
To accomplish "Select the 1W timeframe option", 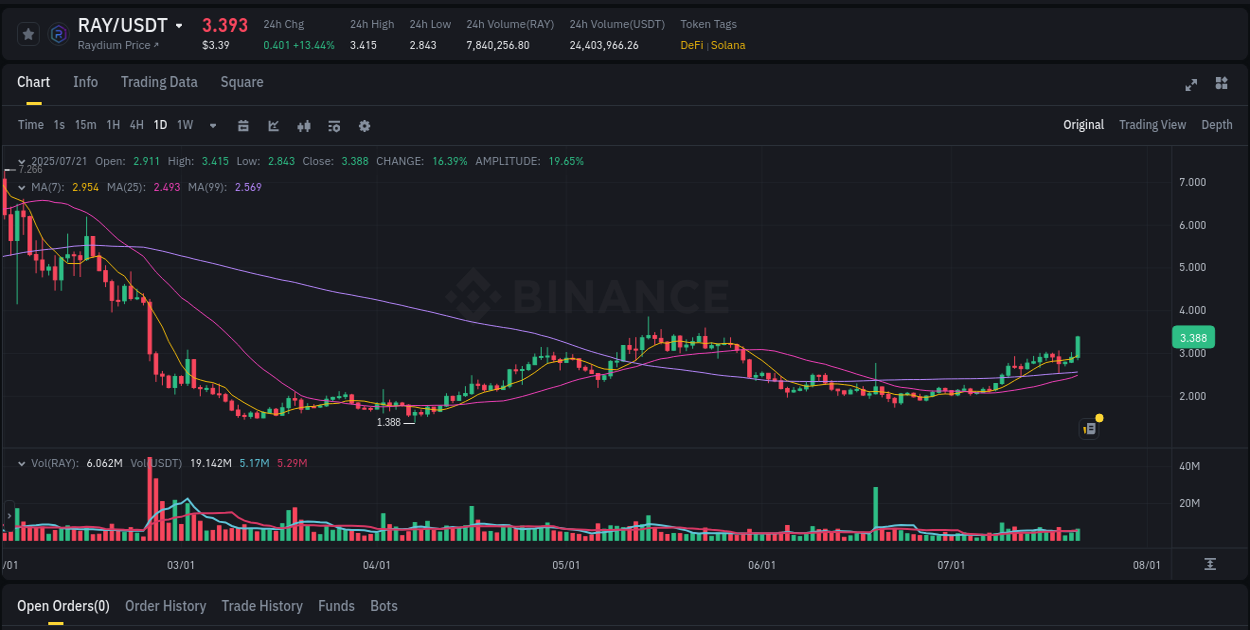I will tap(184, 126).
